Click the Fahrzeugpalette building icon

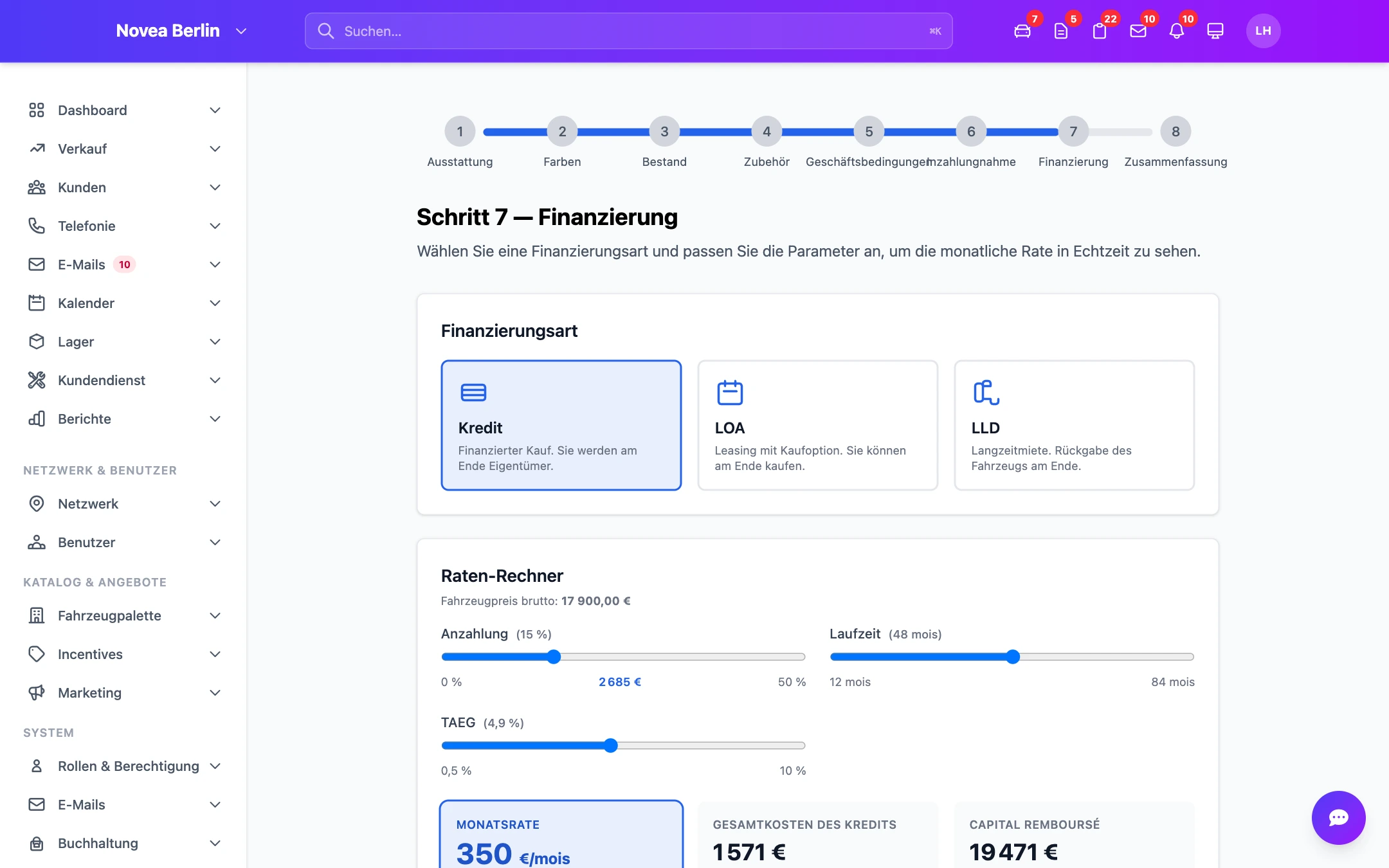pyautogui.click(x=37, y=615)
